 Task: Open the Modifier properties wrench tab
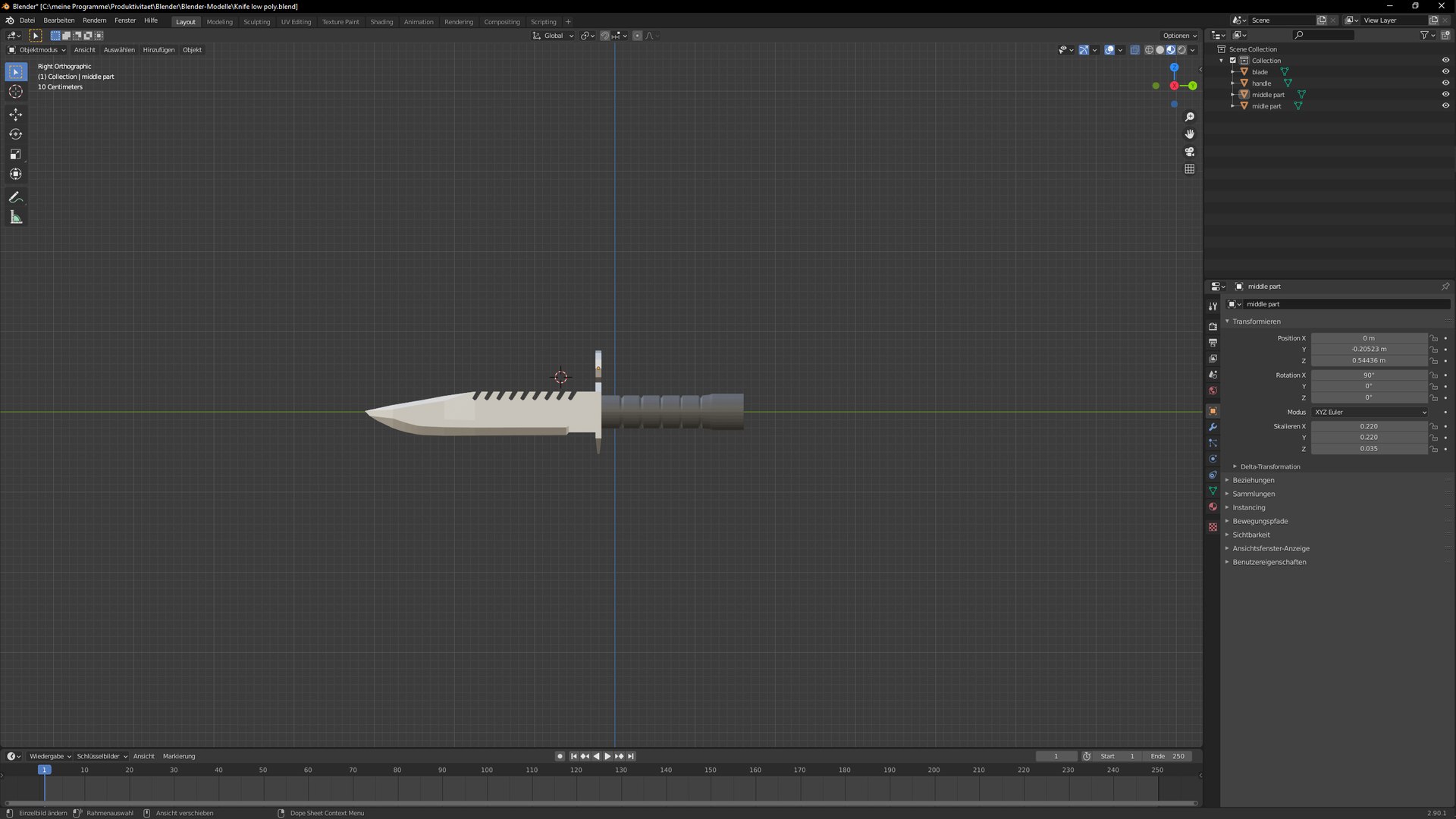pos(1213,427)
